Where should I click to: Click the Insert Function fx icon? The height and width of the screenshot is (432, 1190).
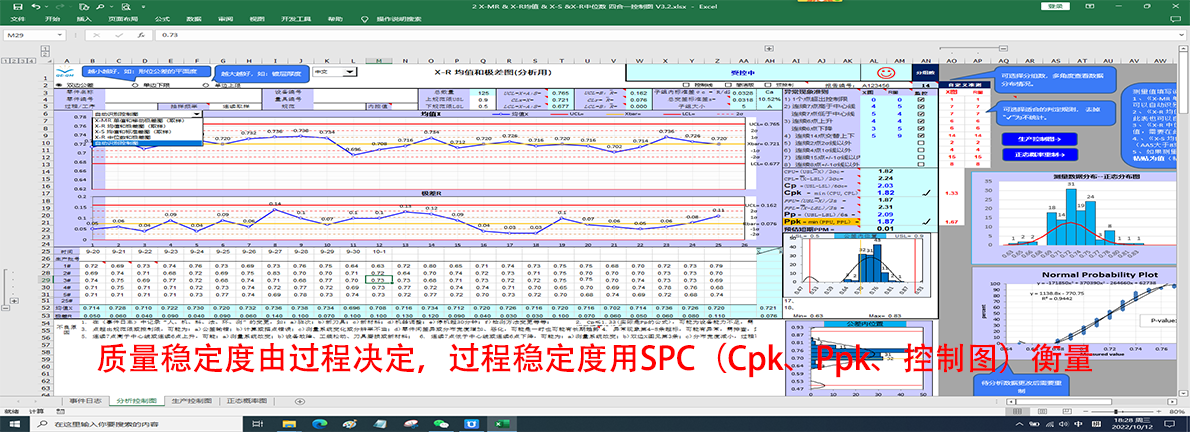click(x=141, y=35)
